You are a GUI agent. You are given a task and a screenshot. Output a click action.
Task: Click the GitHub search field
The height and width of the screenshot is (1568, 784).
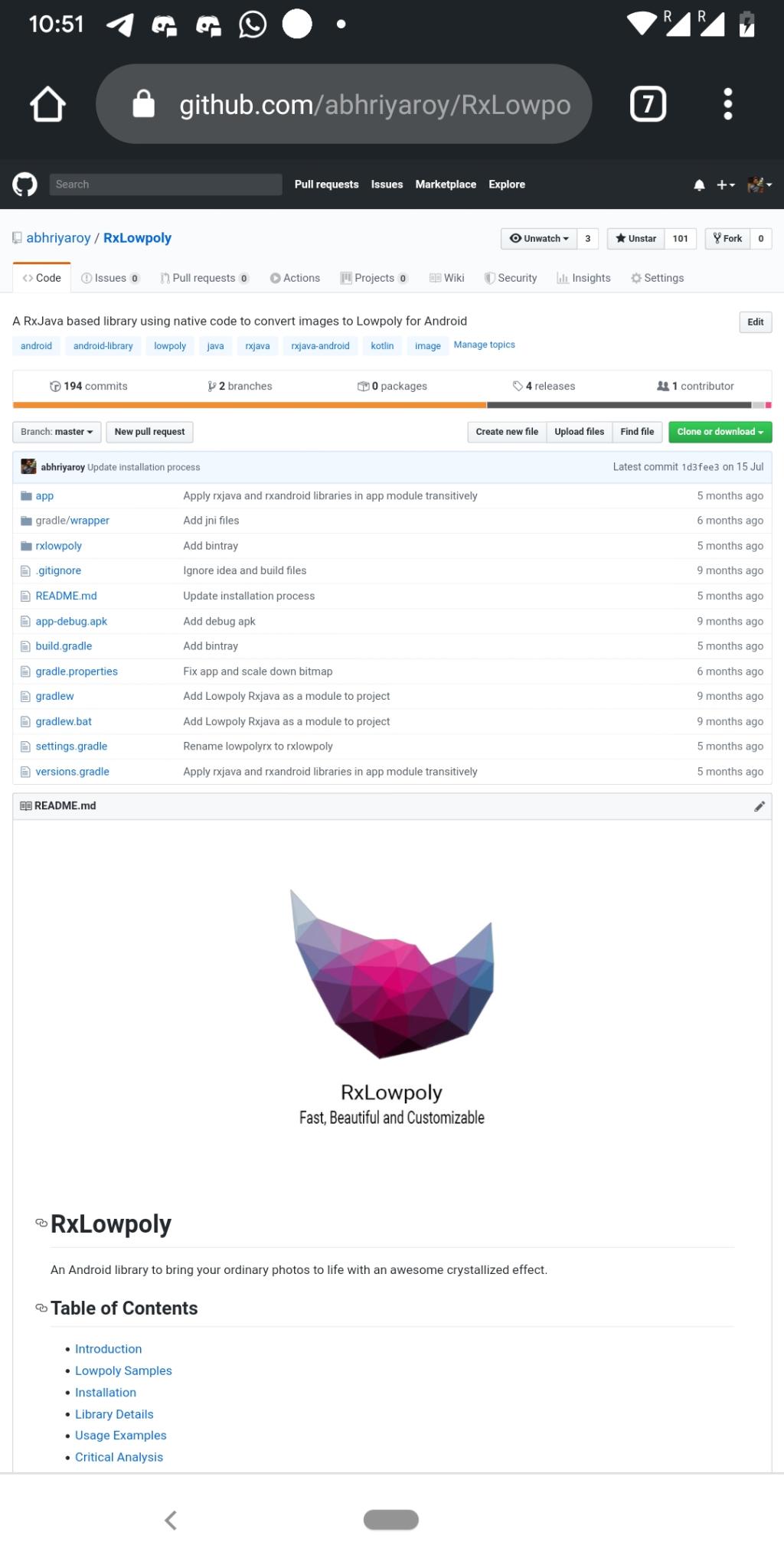coord(166,185)
